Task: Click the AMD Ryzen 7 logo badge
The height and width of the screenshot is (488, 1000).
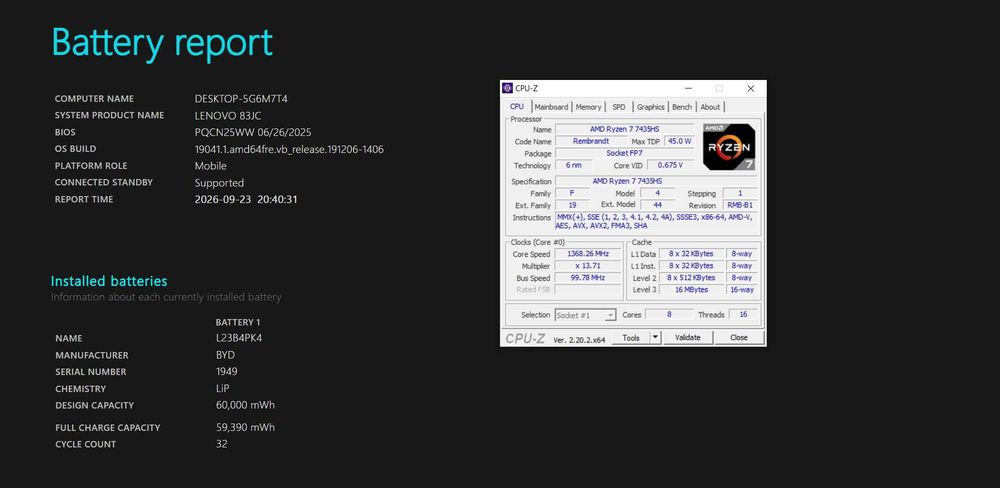Action: click(x=730, y=147)
